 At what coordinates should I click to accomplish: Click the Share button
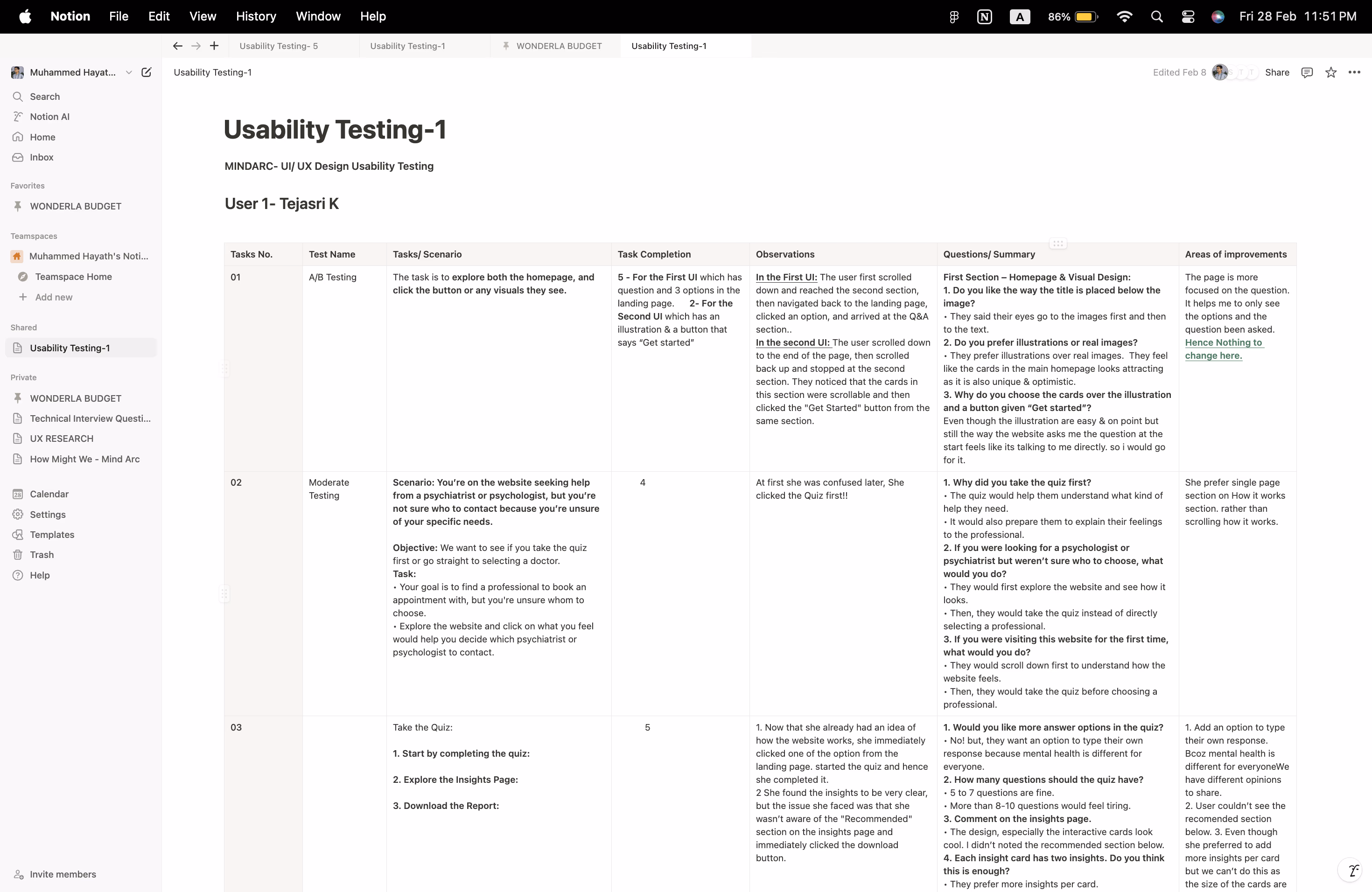(1277, 72)
